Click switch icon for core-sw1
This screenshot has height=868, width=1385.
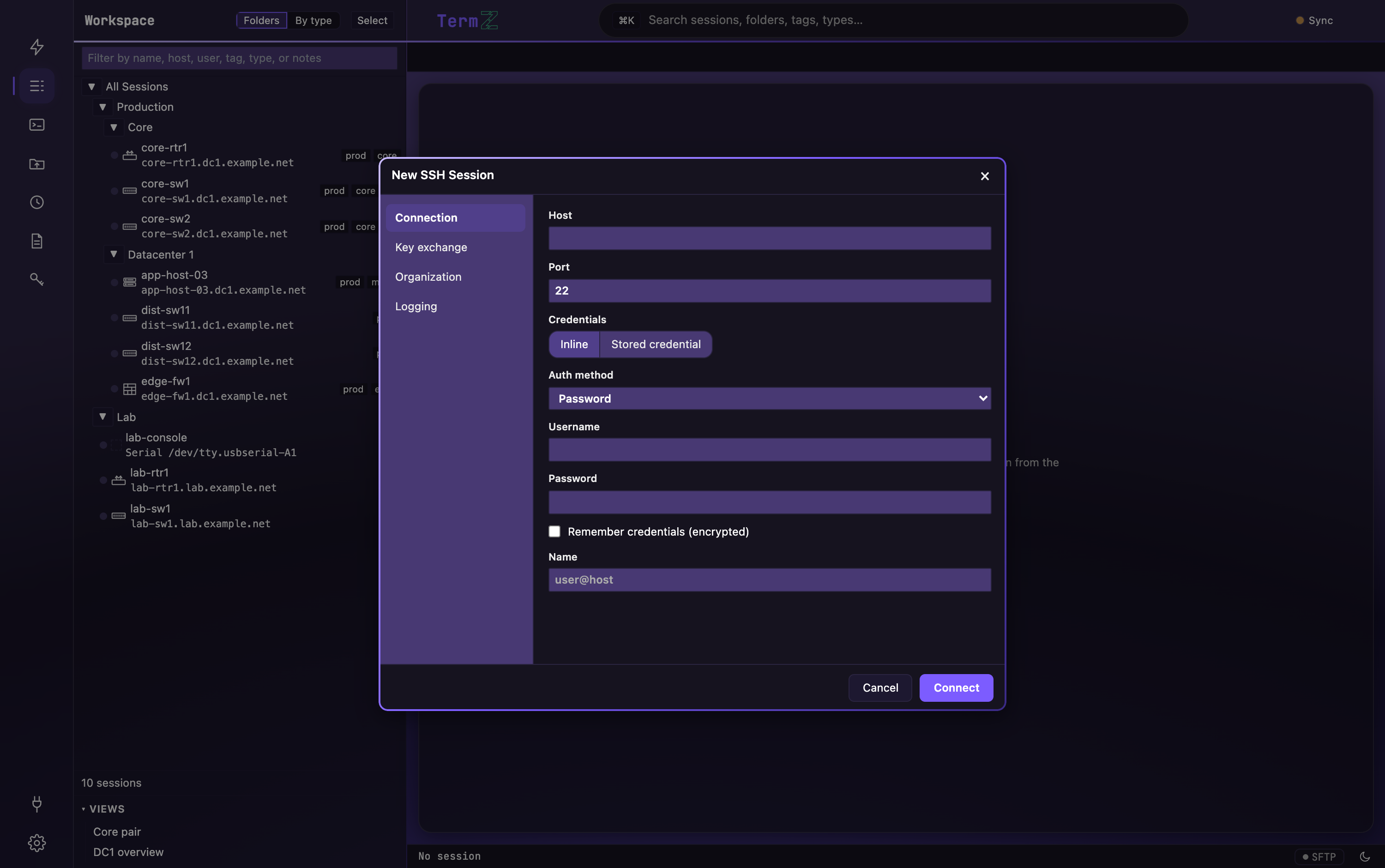coord(130,191)
